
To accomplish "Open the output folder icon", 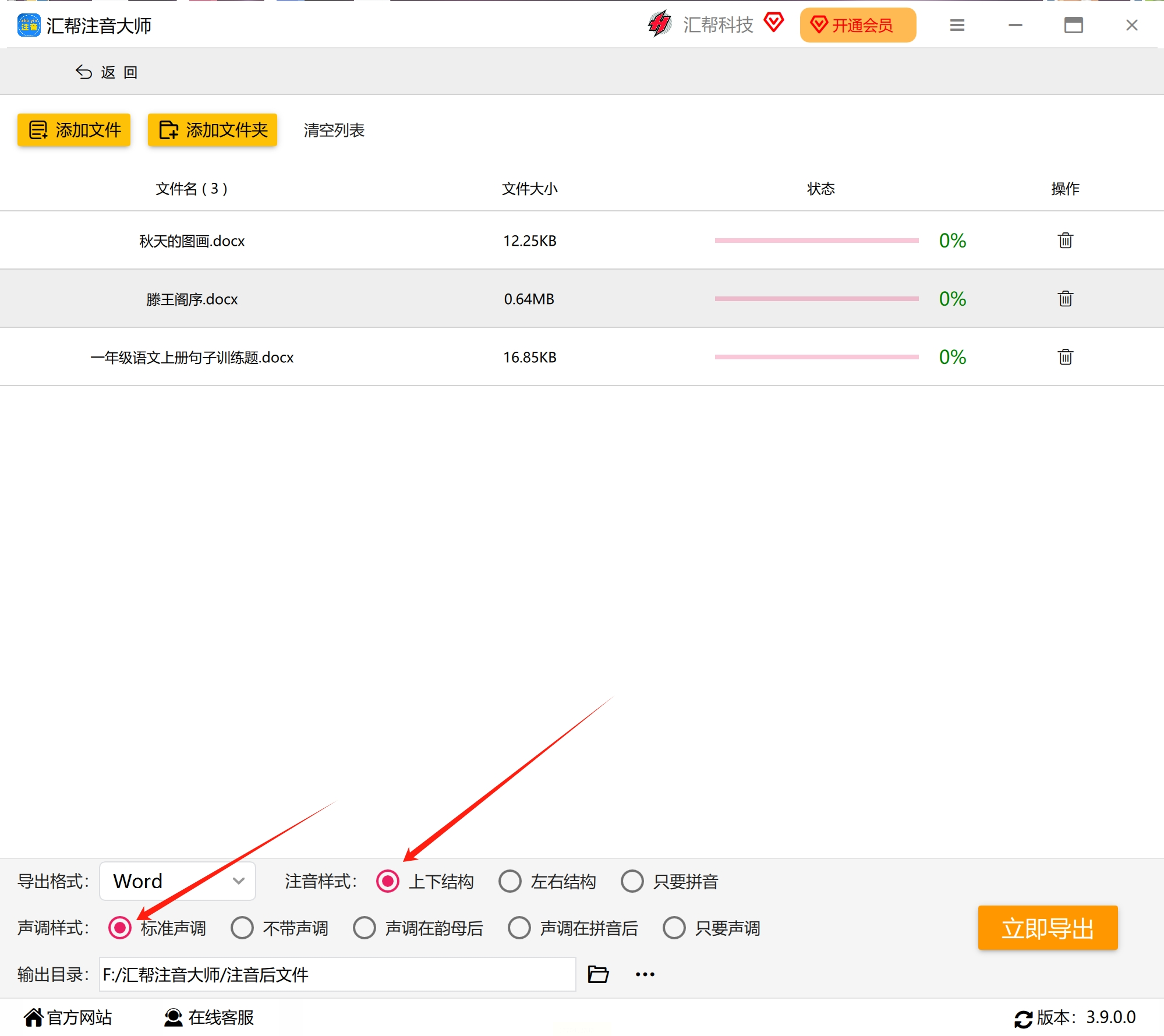I will click(598, 974).
